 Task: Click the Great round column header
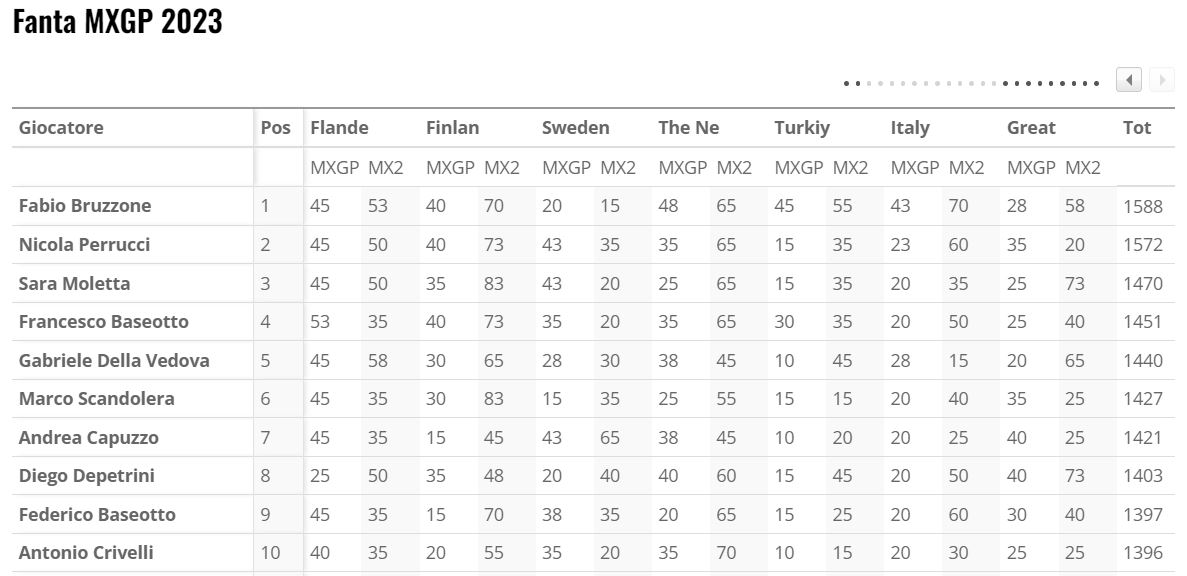pyautogui.click(x=1031, y=128)
